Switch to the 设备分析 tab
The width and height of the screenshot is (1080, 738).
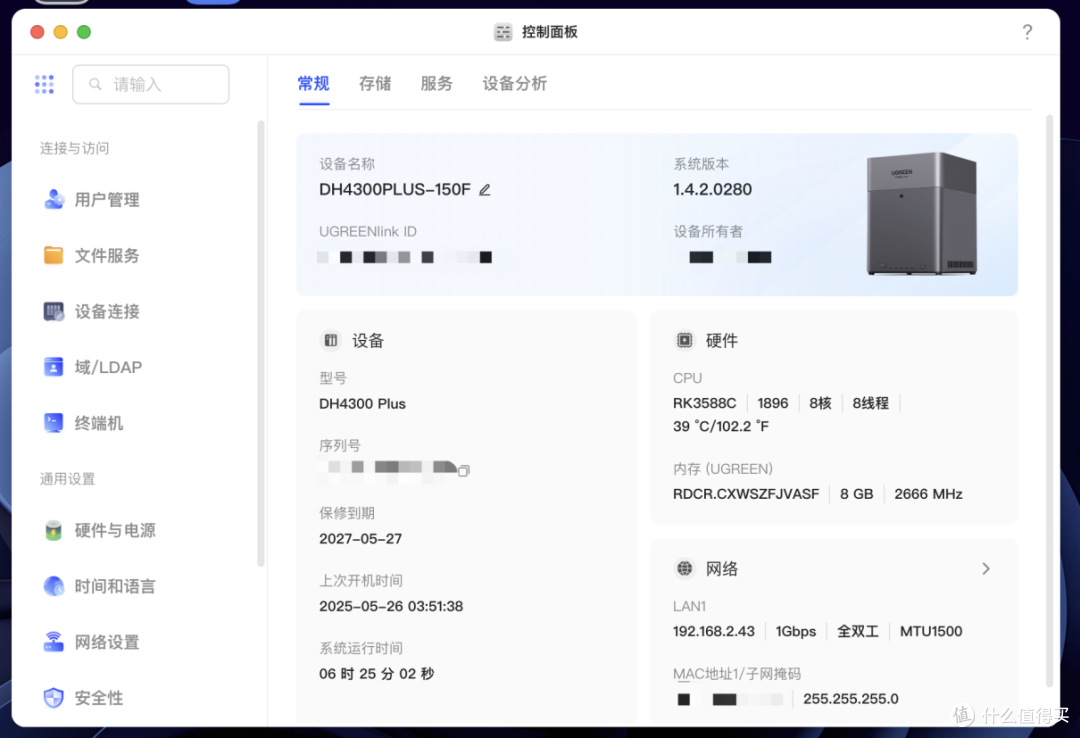515,83
